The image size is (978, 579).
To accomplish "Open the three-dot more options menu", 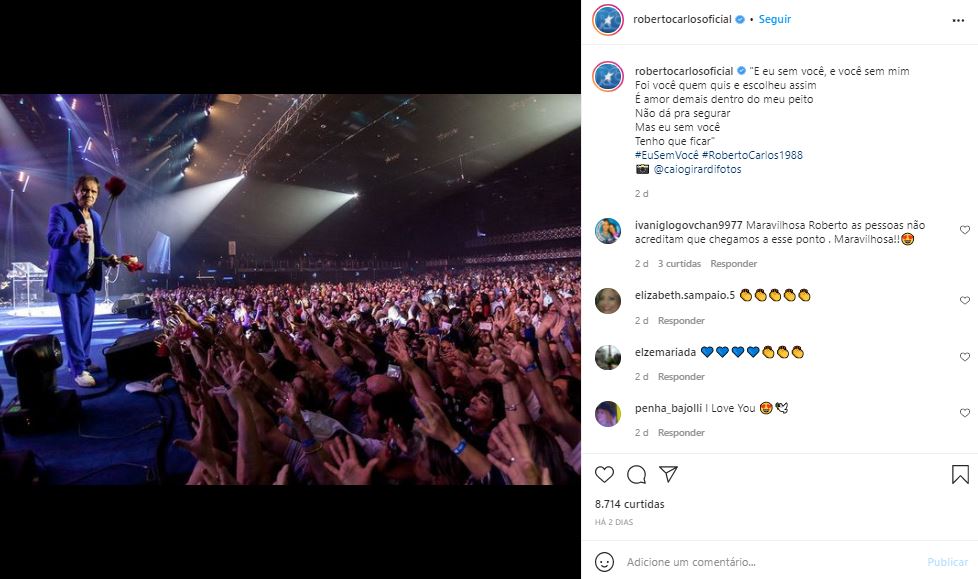I will pyautogui.click(x=958, y=20).
